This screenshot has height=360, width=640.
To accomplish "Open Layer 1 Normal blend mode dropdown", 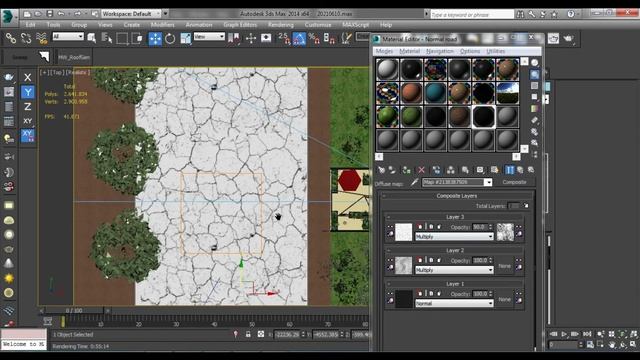I will (x=454, y=304).
